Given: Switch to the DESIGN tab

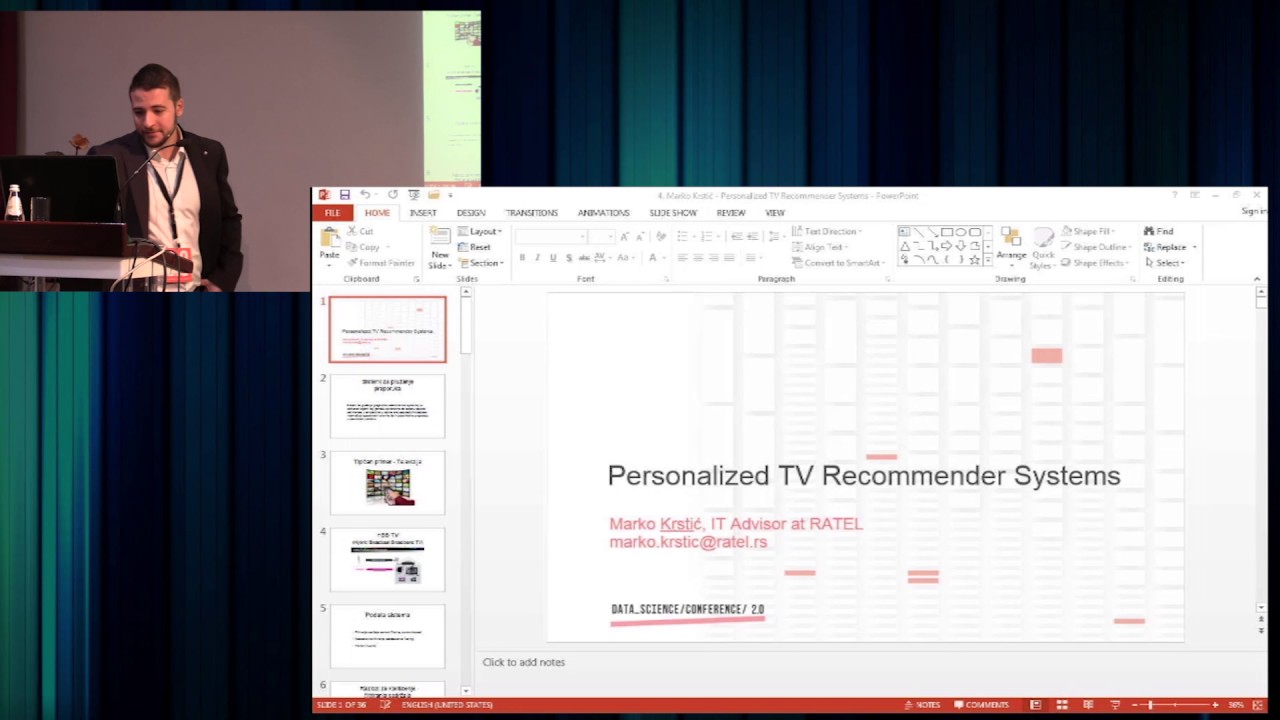Looking at the screenshot, I should [471, 213].
